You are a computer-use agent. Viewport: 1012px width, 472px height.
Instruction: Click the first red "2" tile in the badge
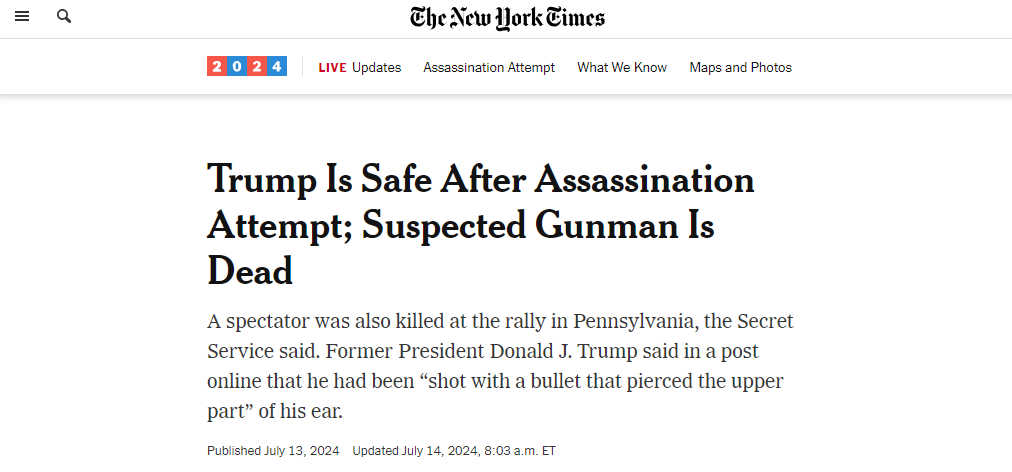217,67
